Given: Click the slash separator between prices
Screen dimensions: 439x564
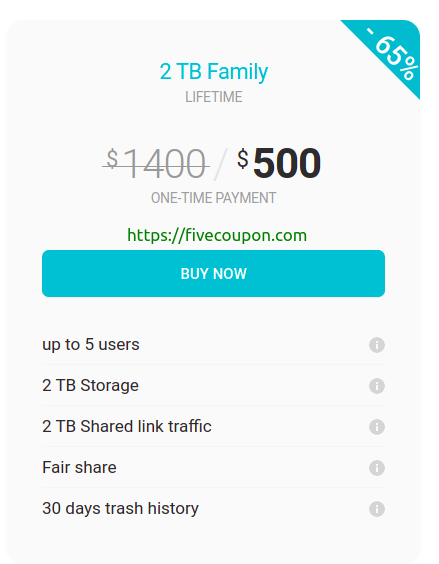Looking at the screenshot, I should pyautogui.click(x=221, y=164).
